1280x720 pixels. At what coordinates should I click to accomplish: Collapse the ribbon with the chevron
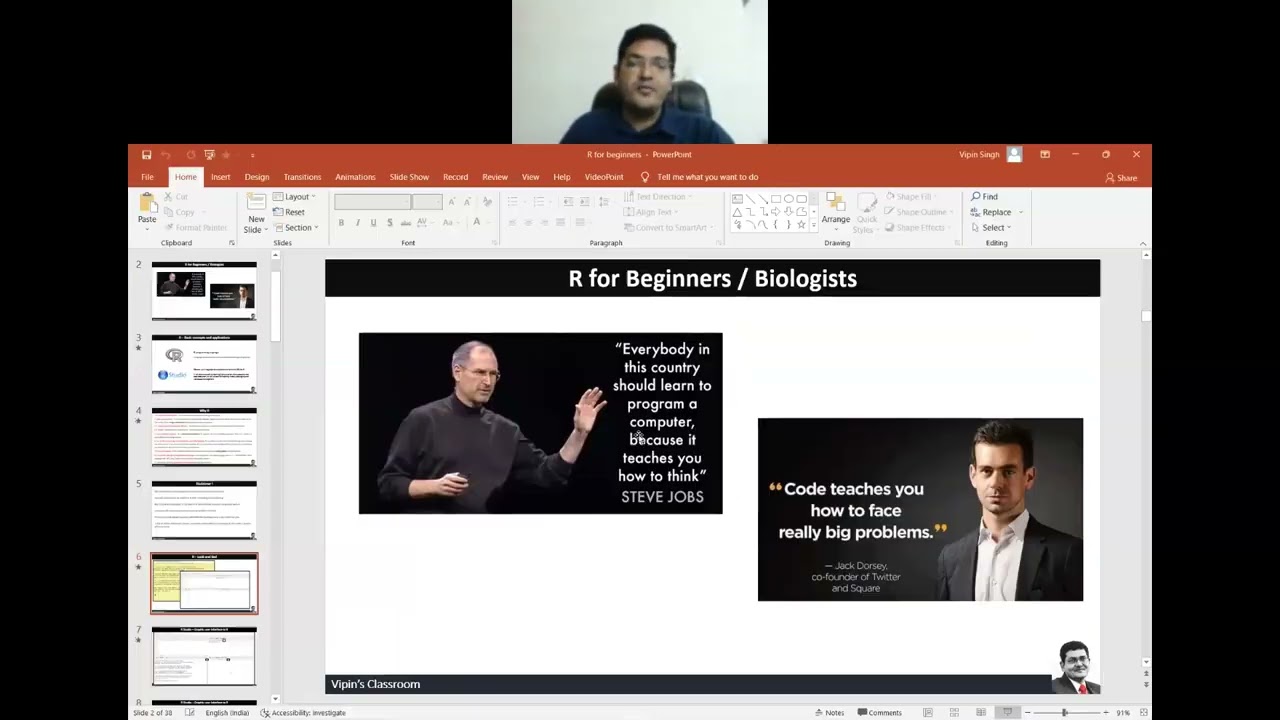pos(1143,243)
